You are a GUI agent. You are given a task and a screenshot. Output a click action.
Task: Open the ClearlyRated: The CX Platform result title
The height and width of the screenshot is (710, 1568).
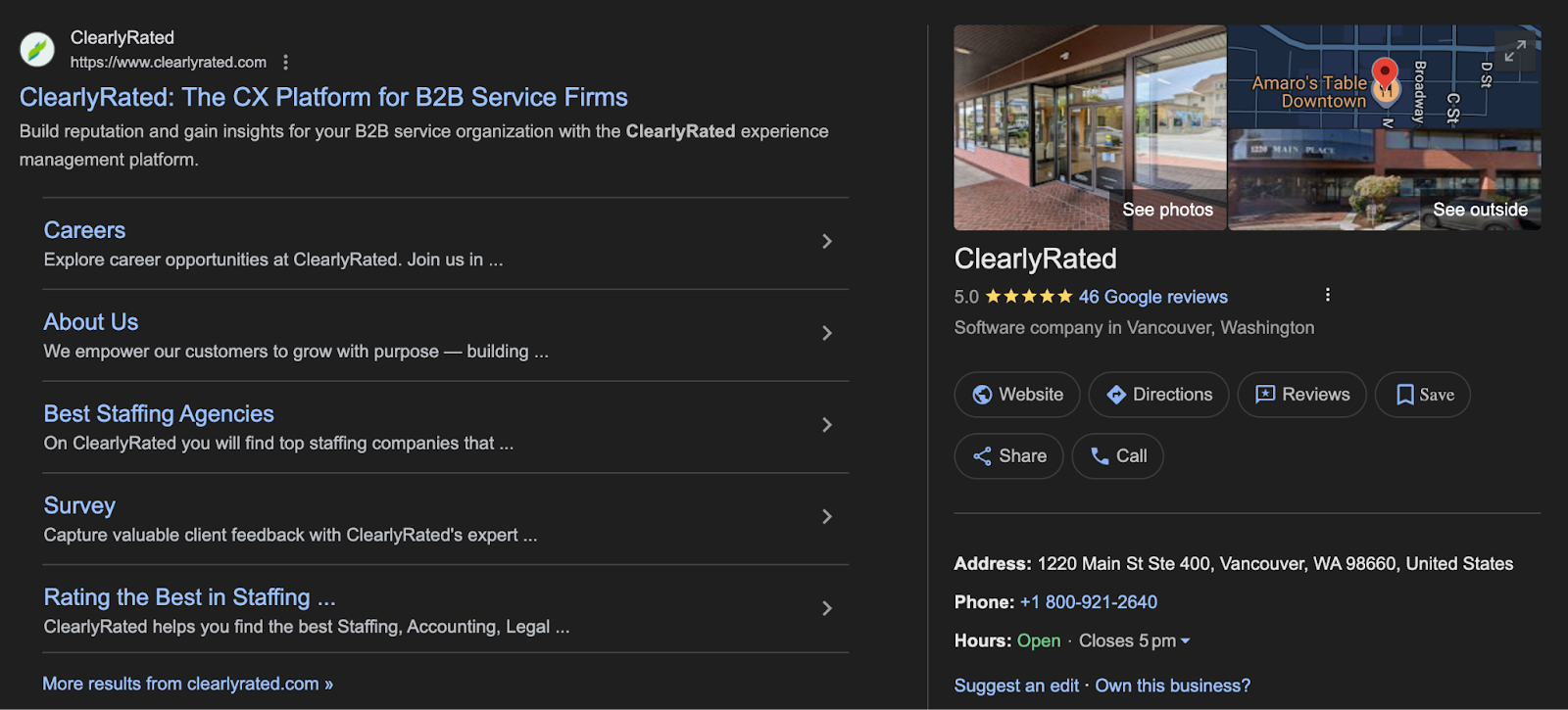point(323,97)
